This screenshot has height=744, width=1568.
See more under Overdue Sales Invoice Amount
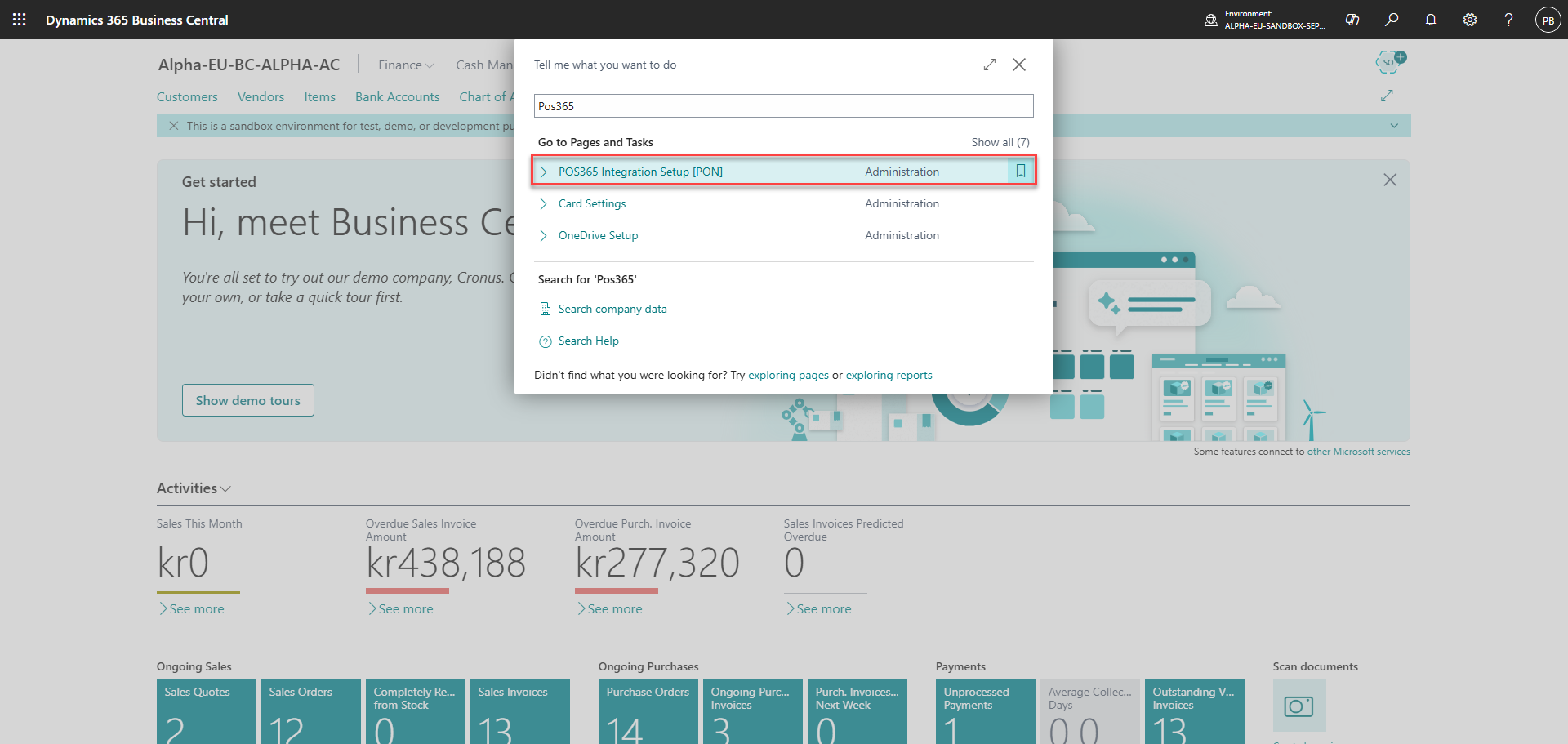pyautogui.click(x=400, y=609)
